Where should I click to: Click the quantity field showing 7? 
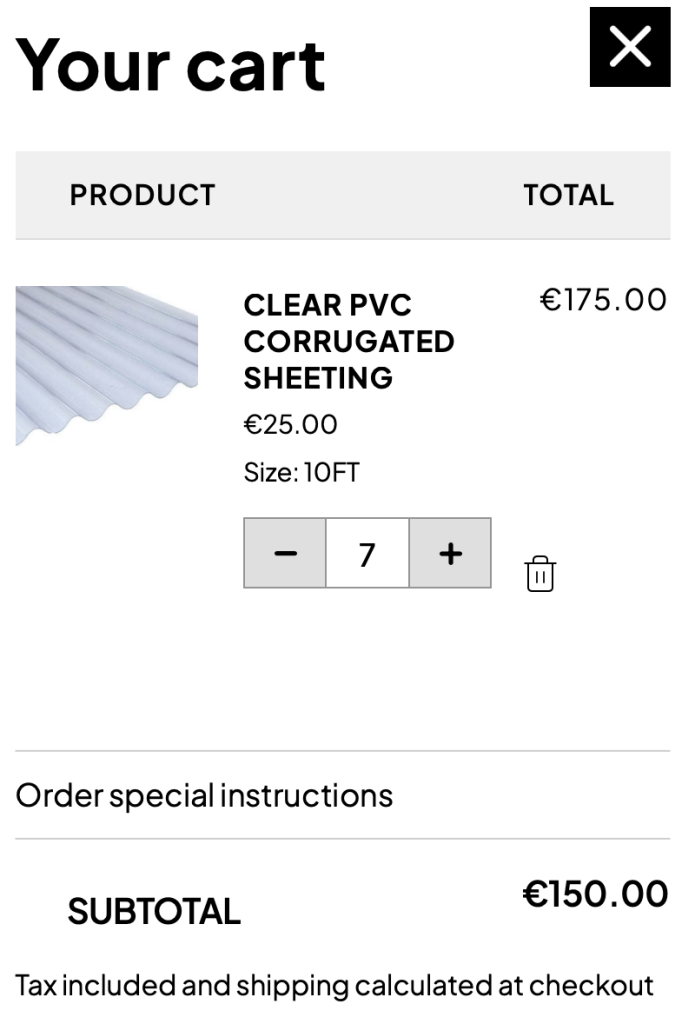(367, 553)
